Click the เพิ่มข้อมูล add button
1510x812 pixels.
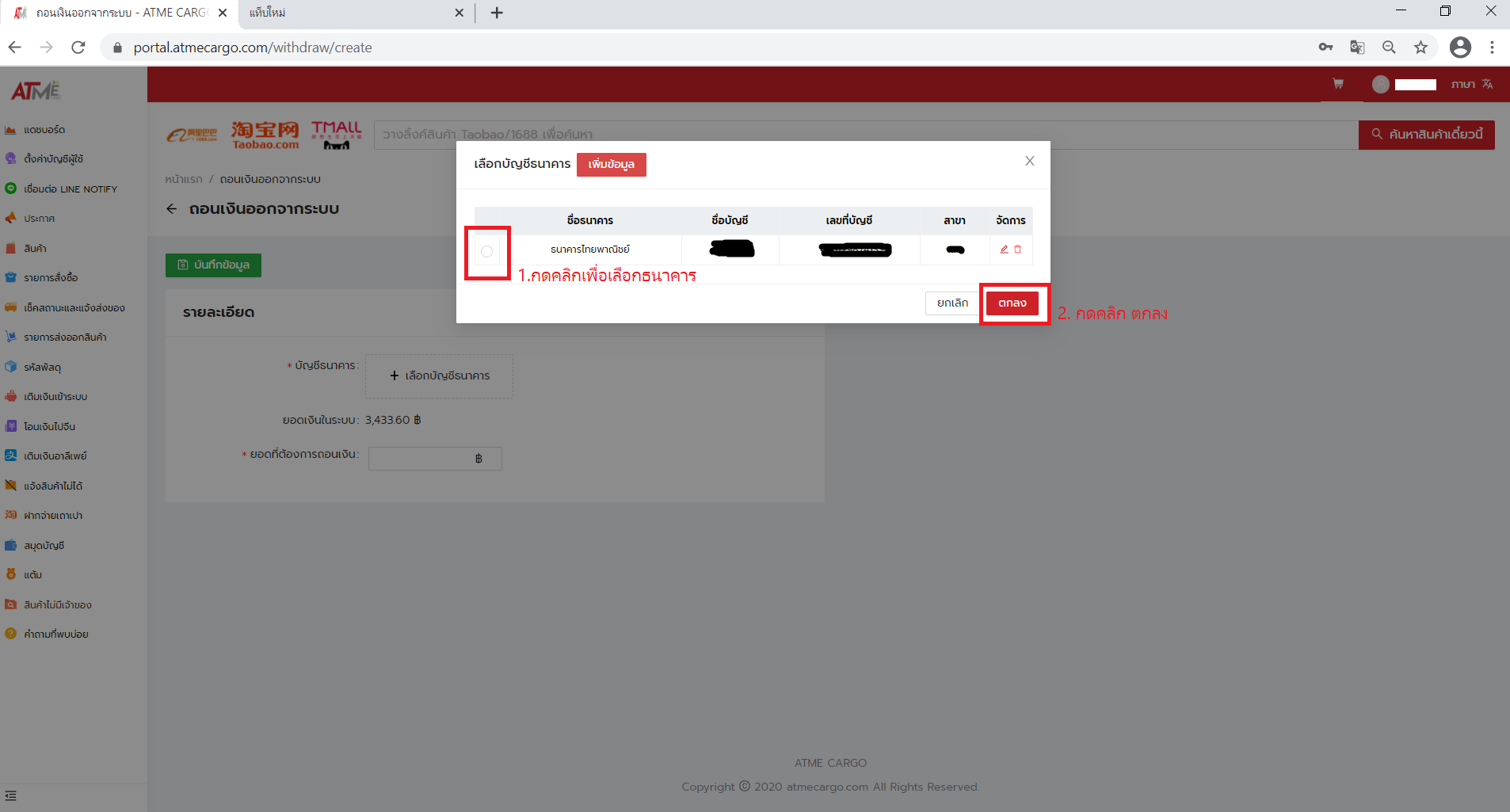(x=611, y=165)
